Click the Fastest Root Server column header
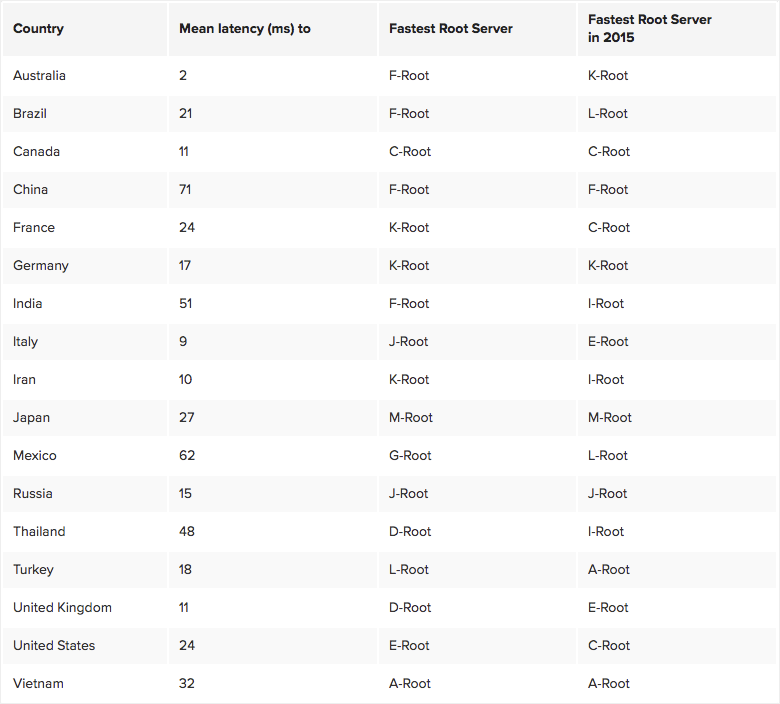This screenshot has width=780, height=704. point(451,29)
